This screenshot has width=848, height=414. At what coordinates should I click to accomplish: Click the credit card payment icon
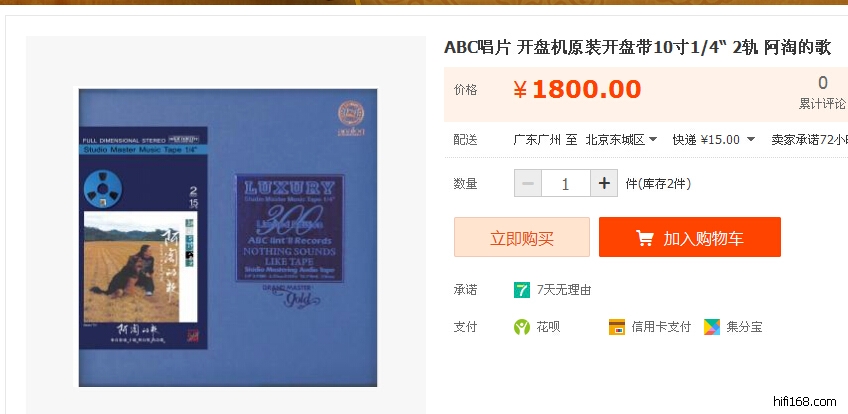pos(617,326)
